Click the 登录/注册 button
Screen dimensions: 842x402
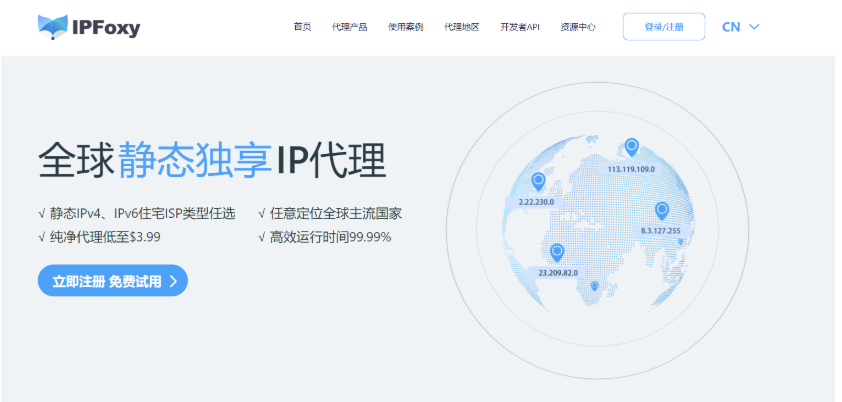click(664, 27)
